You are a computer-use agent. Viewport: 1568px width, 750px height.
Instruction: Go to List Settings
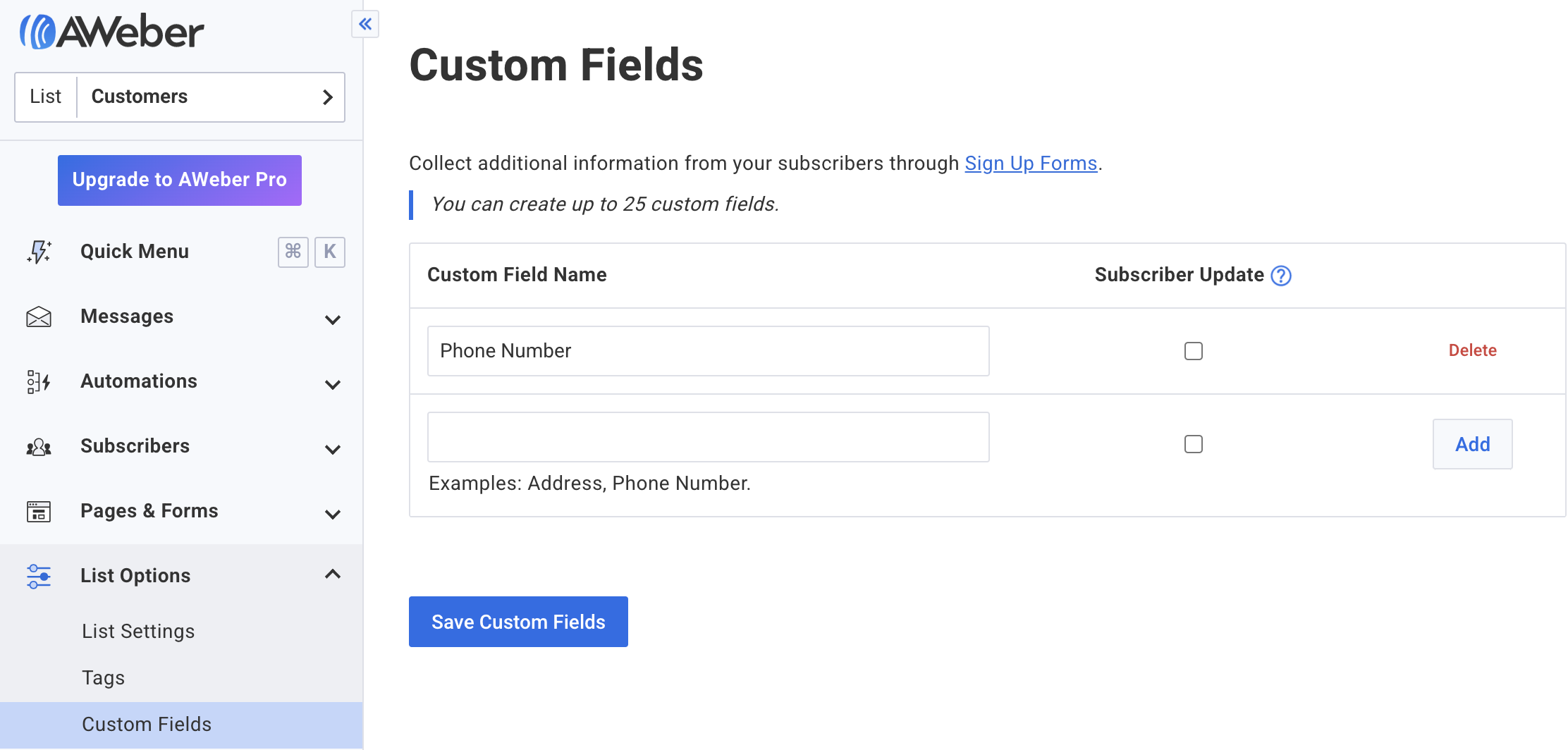click(138, 631)
